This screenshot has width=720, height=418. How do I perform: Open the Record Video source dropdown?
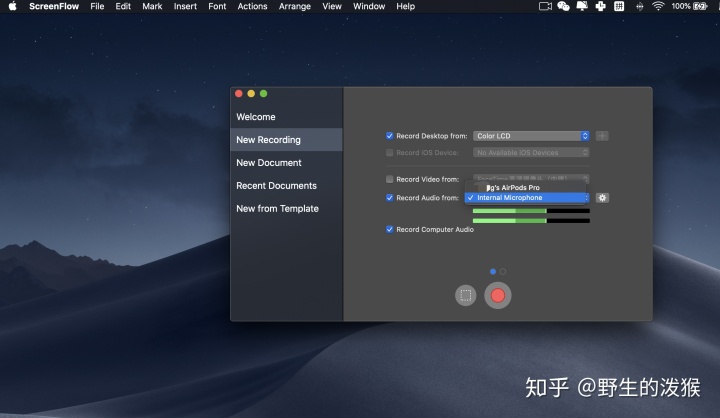[x=531, y=178]
